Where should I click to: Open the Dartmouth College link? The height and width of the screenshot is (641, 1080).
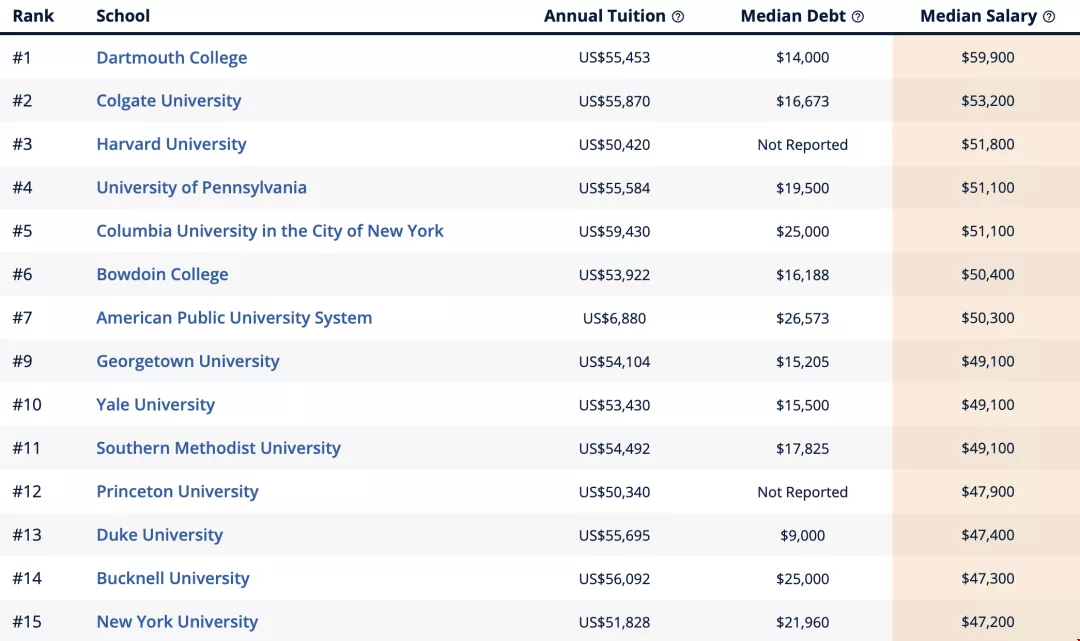(x=171, y=58)
